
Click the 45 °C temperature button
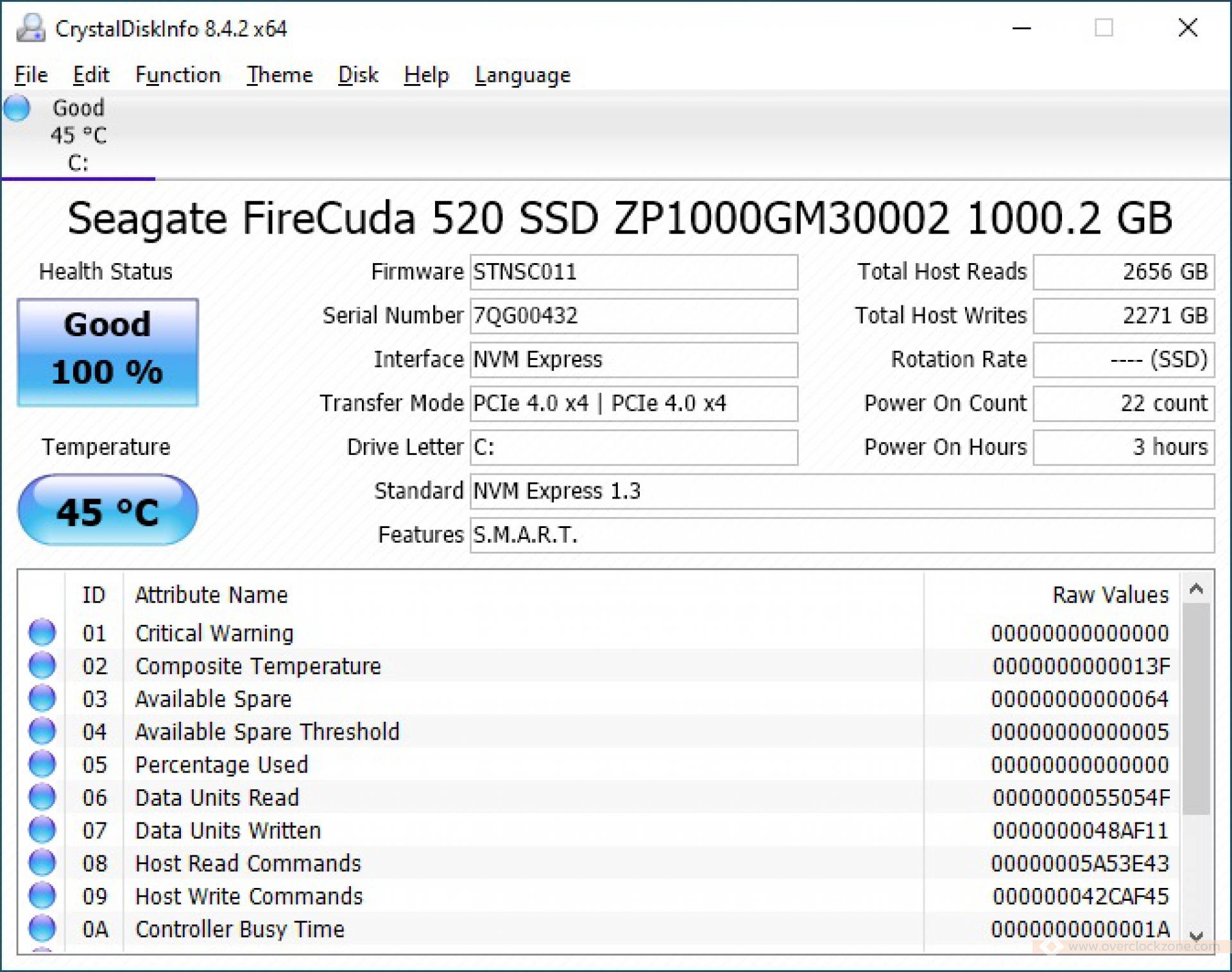[x=108, y=510]
